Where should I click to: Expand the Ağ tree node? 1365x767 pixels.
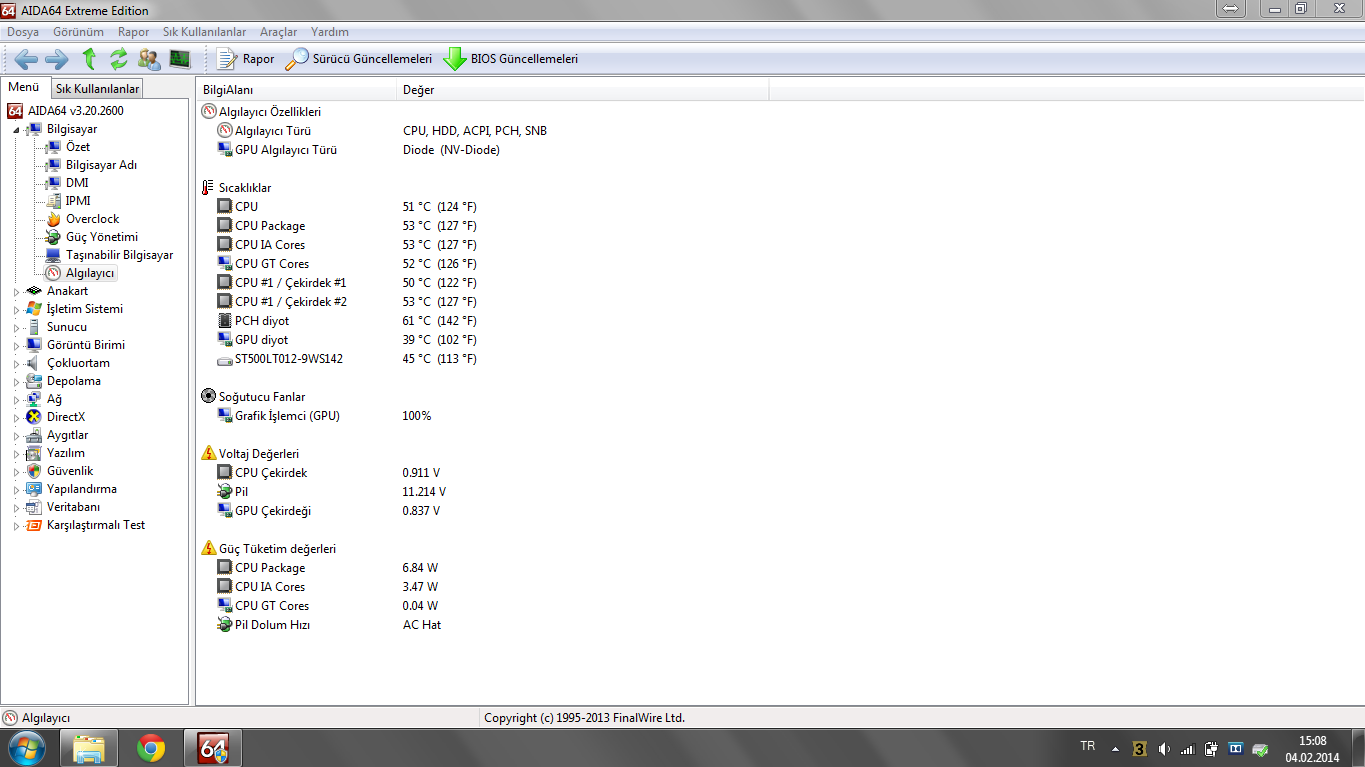click(x=16, y=399)
